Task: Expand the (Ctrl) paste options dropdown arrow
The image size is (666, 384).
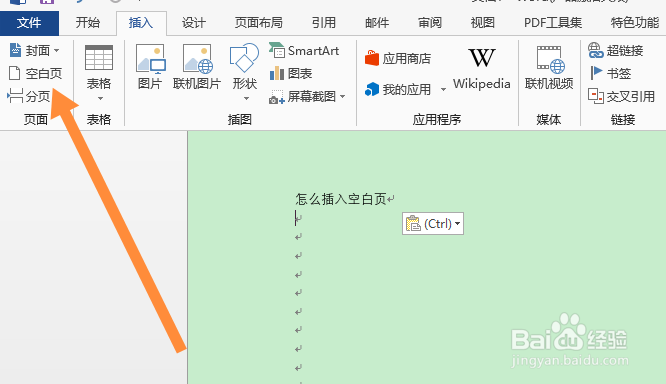Action: [457, 223]
